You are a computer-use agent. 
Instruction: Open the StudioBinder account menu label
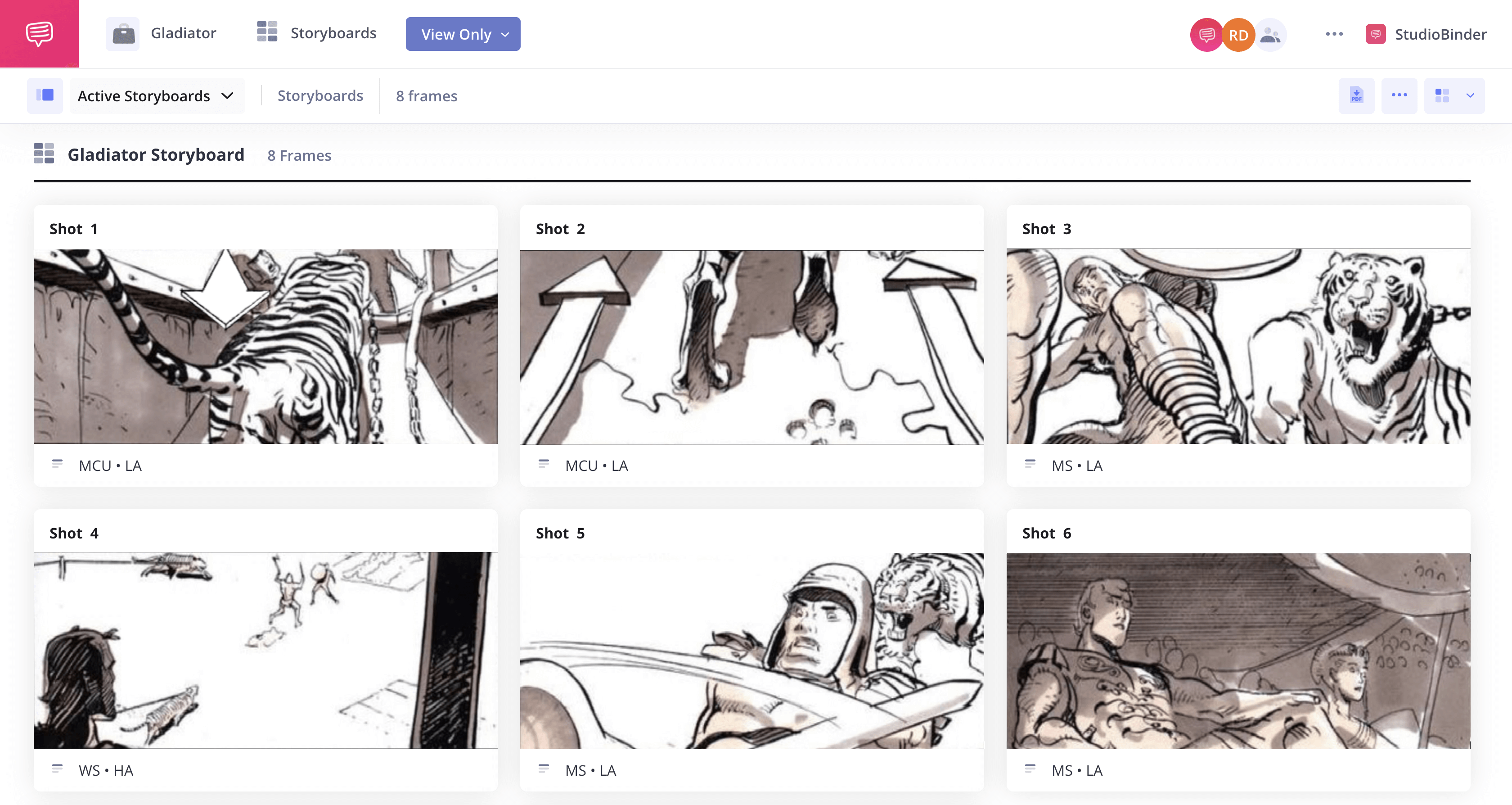coord(1440,34)
